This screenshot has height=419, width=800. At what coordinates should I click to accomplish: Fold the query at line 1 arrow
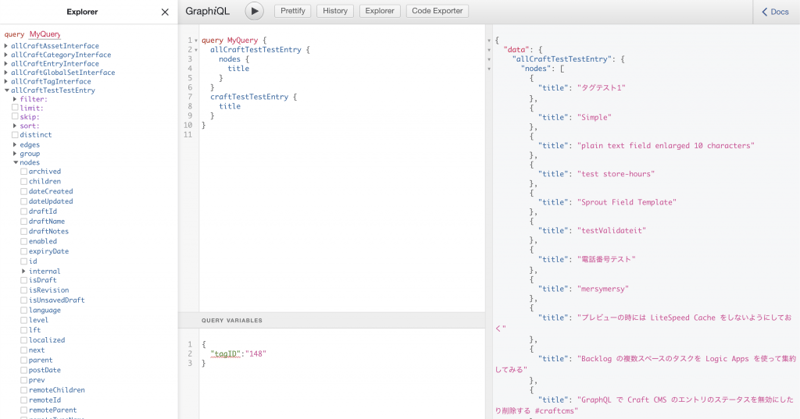(196, 41)
